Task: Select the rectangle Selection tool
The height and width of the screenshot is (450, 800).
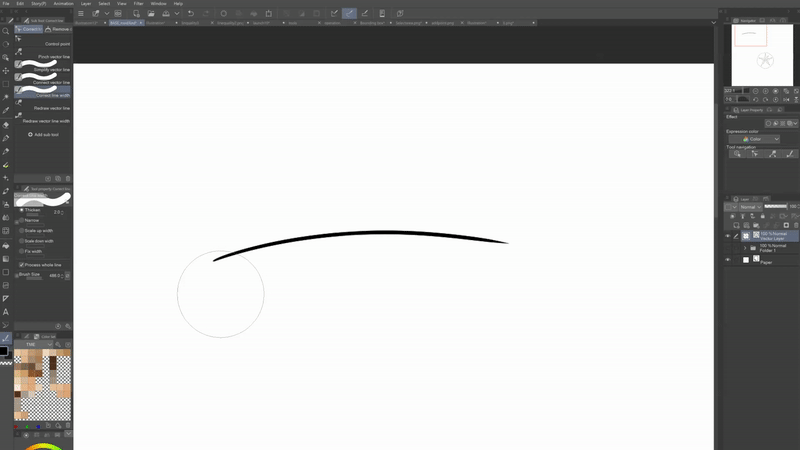Action: 6,84
